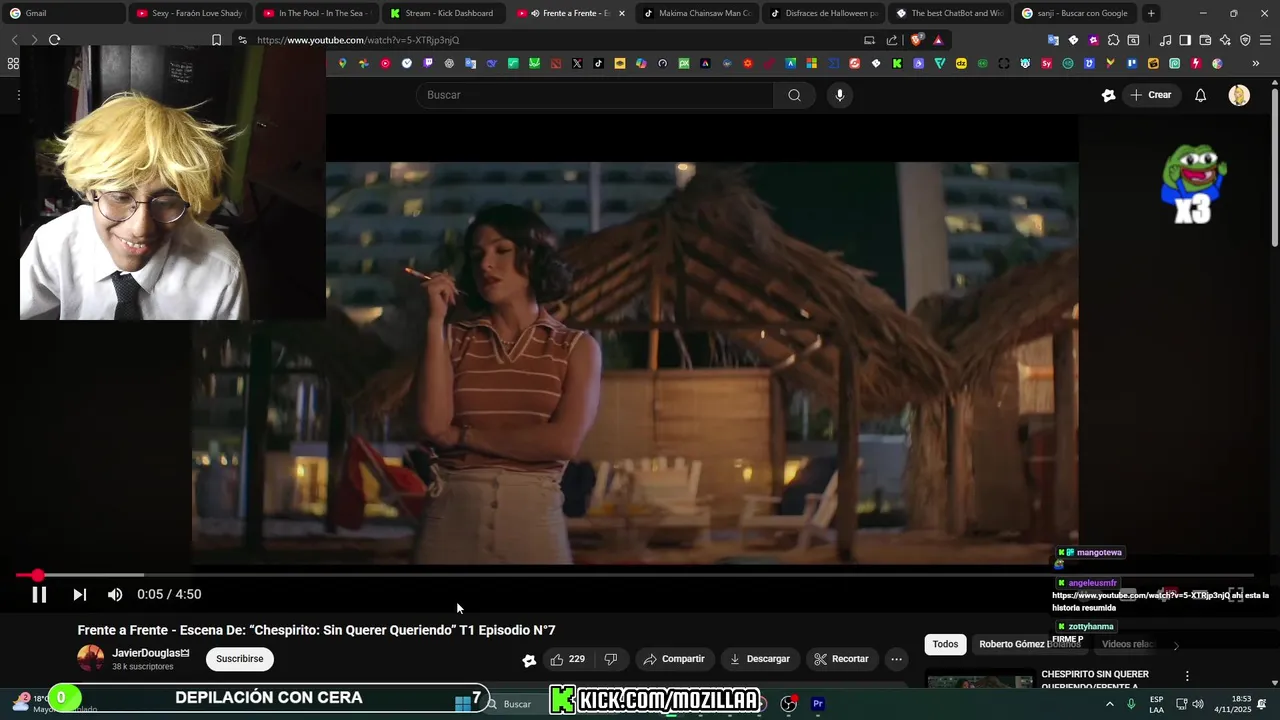Show hidden system tray icons

pos(1109,704)
